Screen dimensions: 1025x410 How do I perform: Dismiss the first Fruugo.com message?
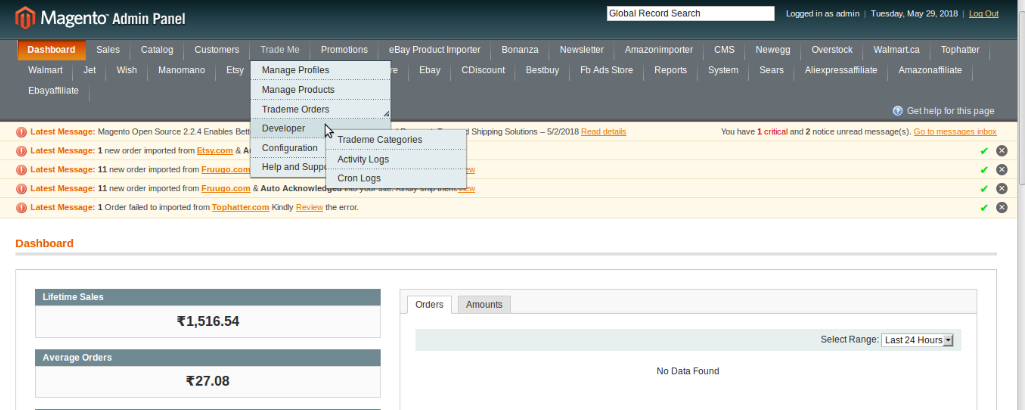click(1001, 170)
